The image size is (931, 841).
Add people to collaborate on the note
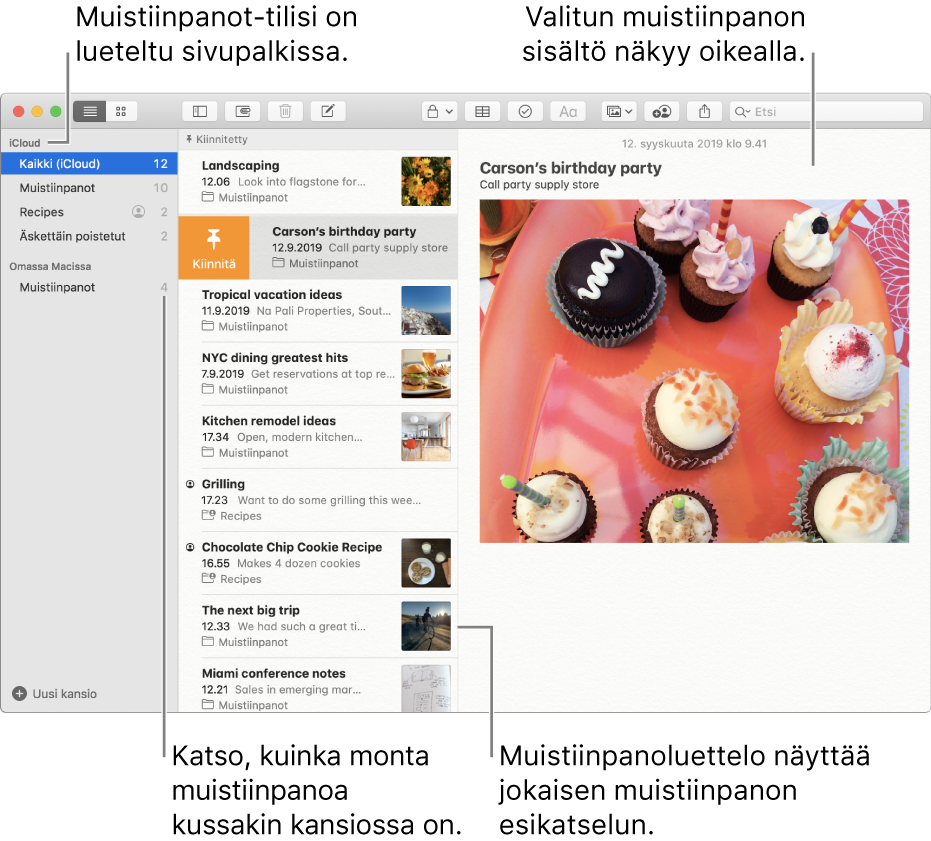[x=660, y=111]
